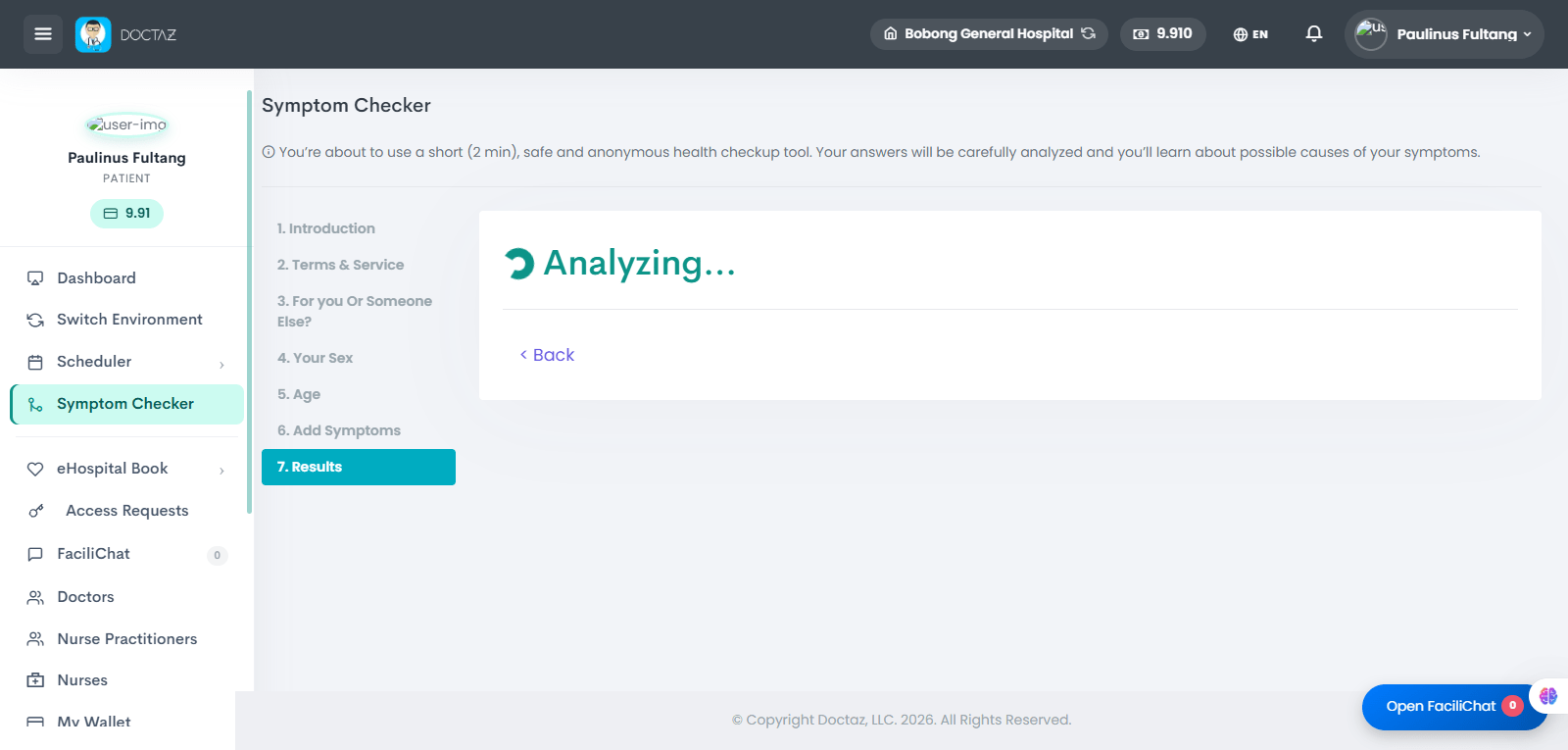Open the EN language selector

1250,34
